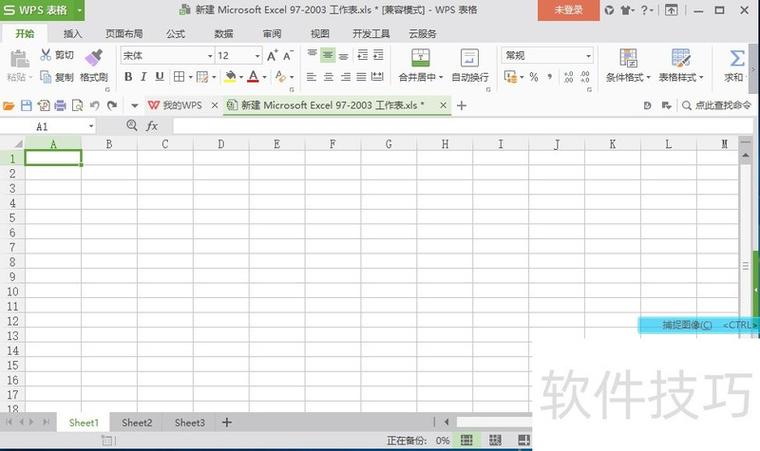Click the decrease decimal icon
This screenshot has width=760, height=451.
click(x=585, y=77)
